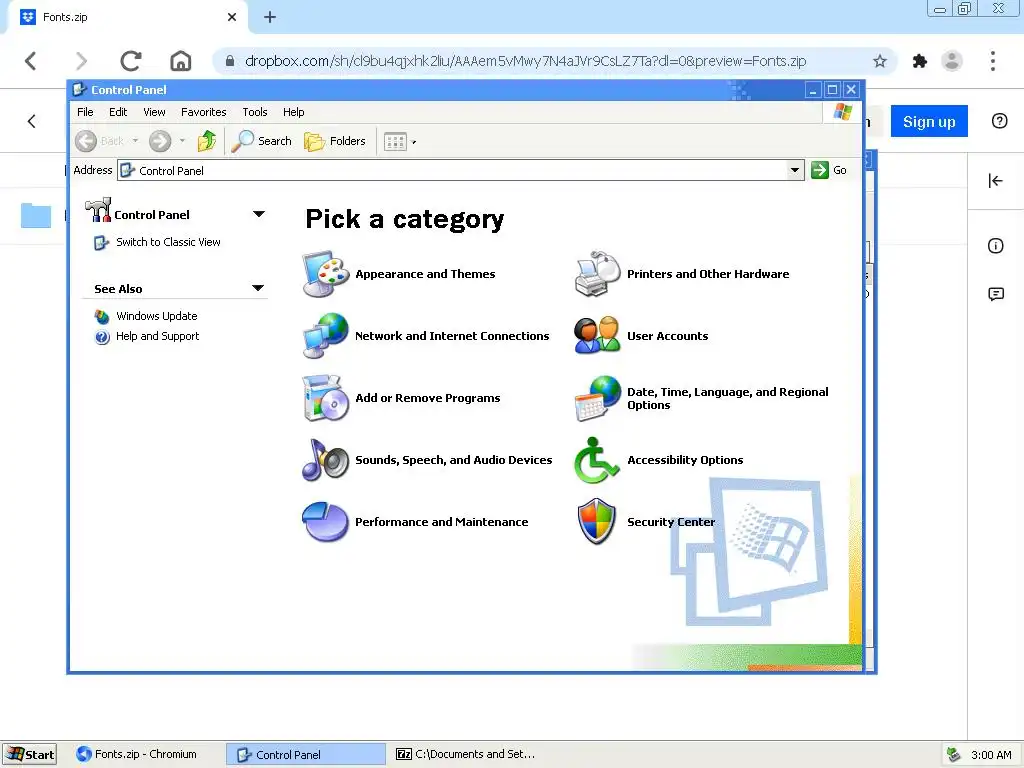Collapse the Control Panel sidebar section
This screenshot has height=768, width=1024.
(x=259, y=214)
